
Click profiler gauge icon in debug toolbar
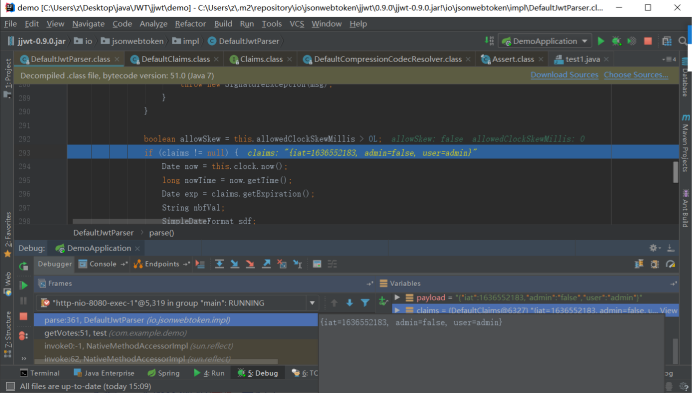coord(670,264)
